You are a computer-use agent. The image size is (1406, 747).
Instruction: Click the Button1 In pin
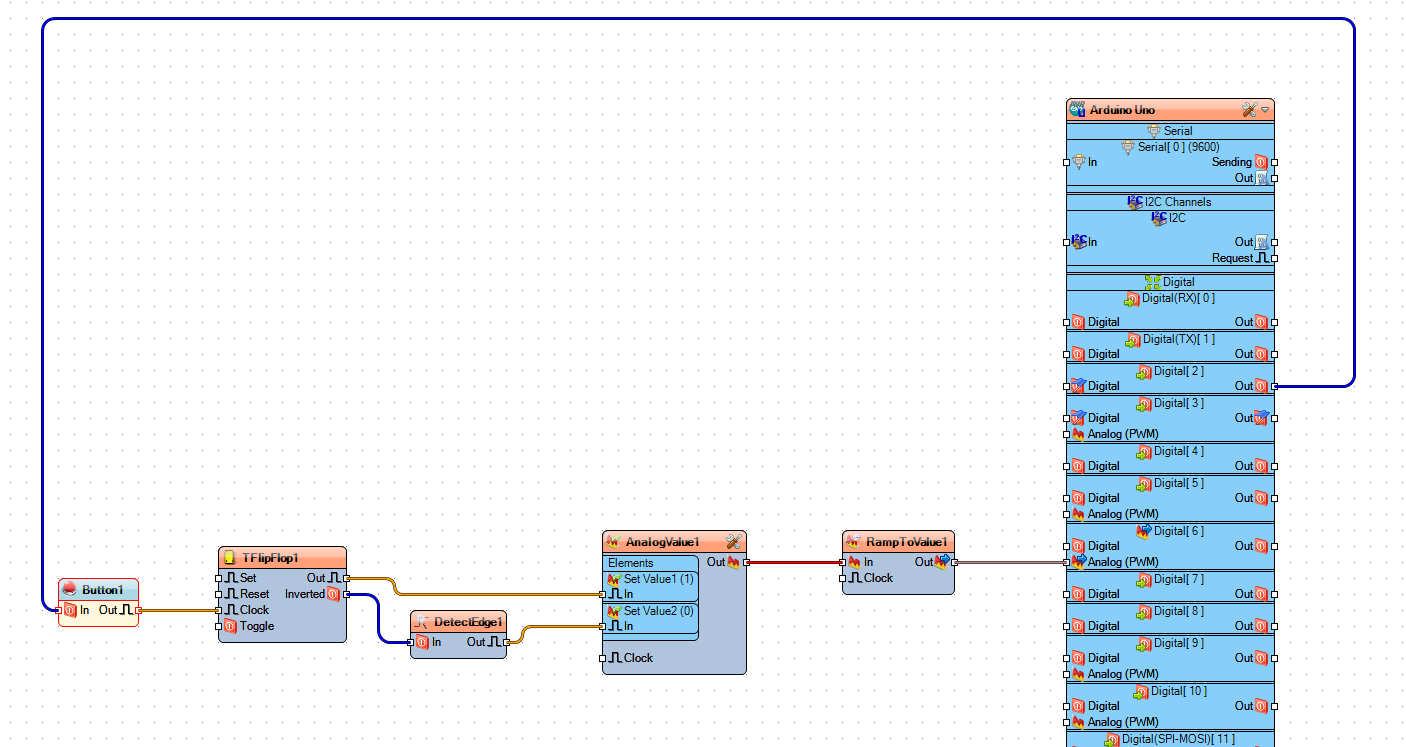coord(59,610)
